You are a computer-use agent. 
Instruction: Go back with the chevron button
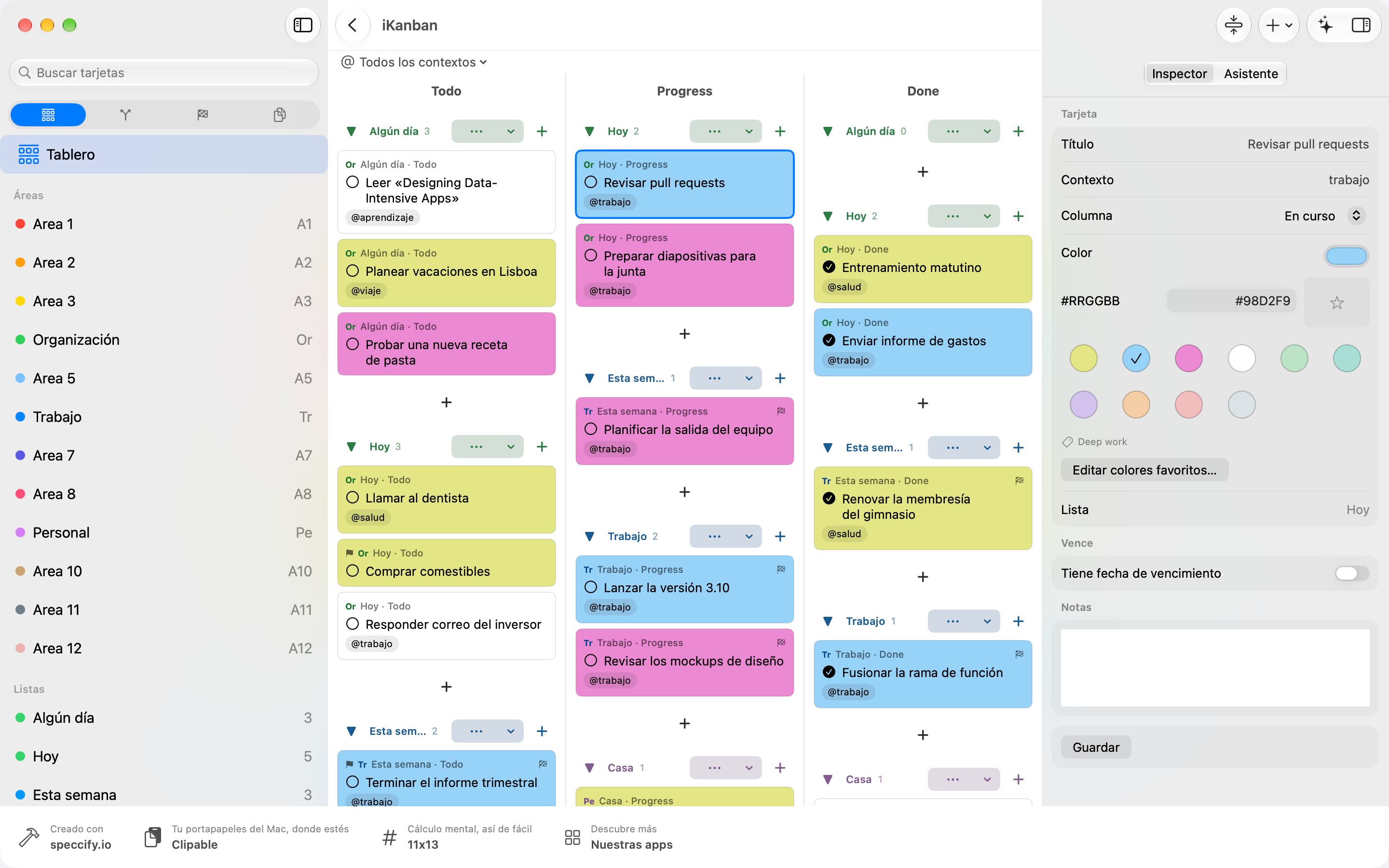(353, 25)
